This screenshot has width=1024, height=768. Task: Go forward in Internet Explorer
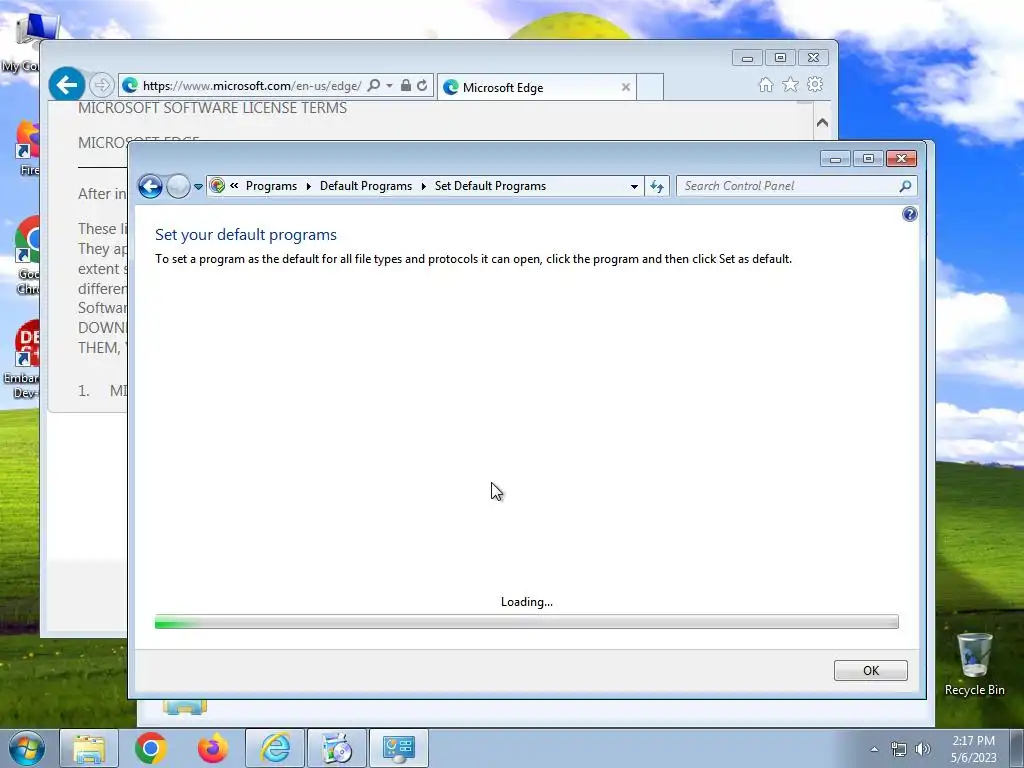pyautogui.click(x=101, y=85)
